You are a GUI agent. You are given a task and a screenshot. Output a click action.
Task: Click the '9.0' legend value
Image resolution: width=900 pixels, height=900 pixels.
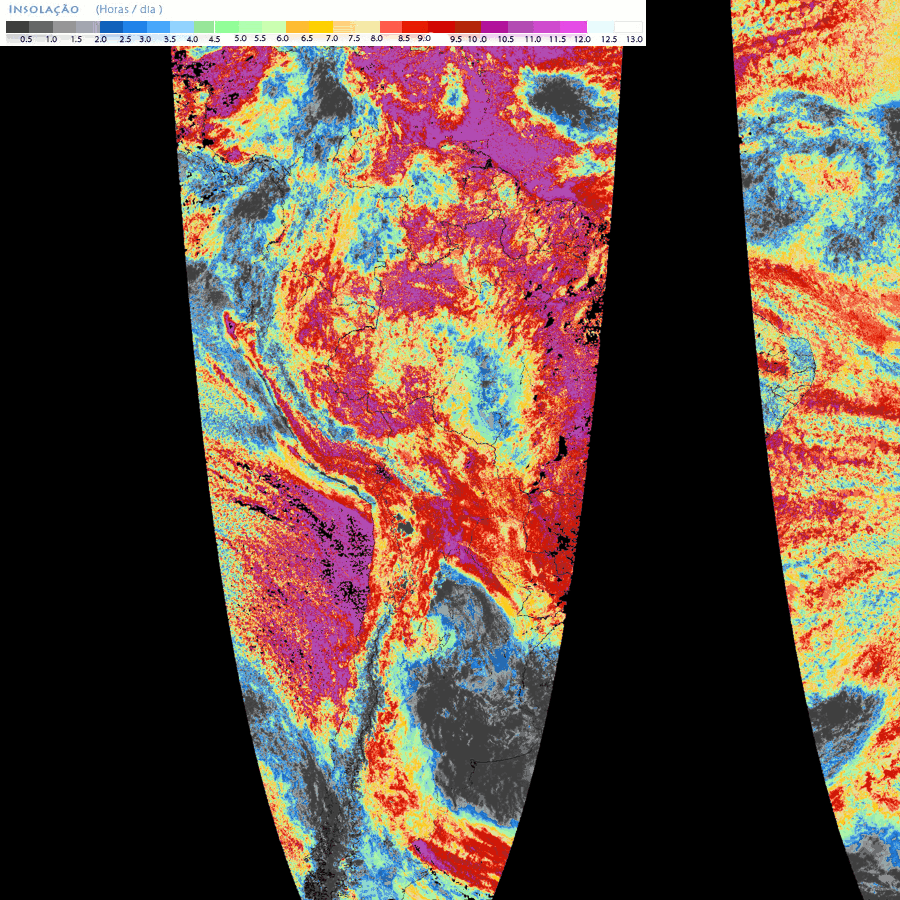(424, 38)
